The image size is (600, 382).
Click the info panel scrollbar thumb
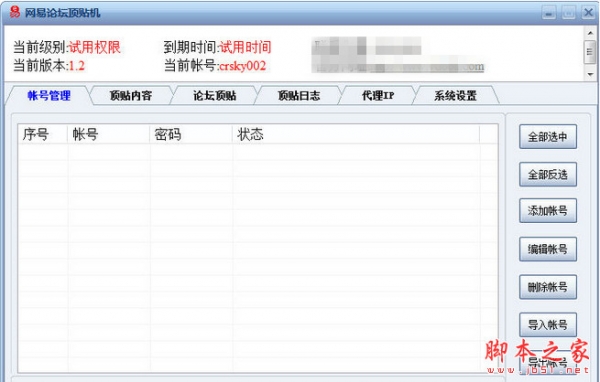coord(590,52)
